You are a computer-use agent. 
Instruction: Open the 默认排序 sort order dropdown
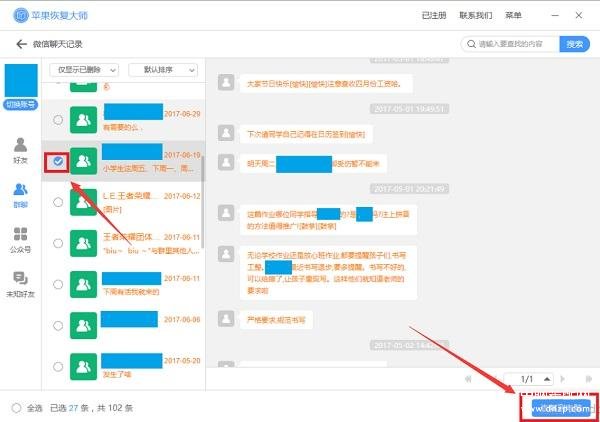point(163,70)
